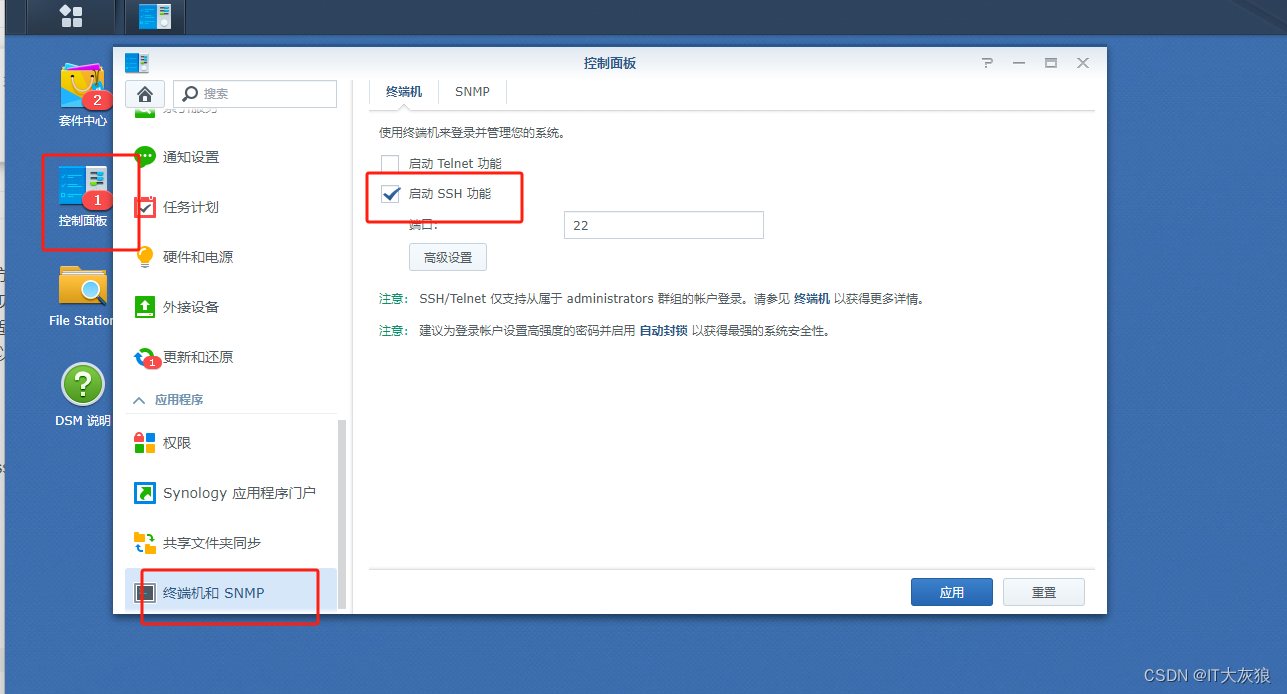The image size is (1287, 694).
Task: Click the Shared Folder Sync icon
Action: (x=145, y=543)
